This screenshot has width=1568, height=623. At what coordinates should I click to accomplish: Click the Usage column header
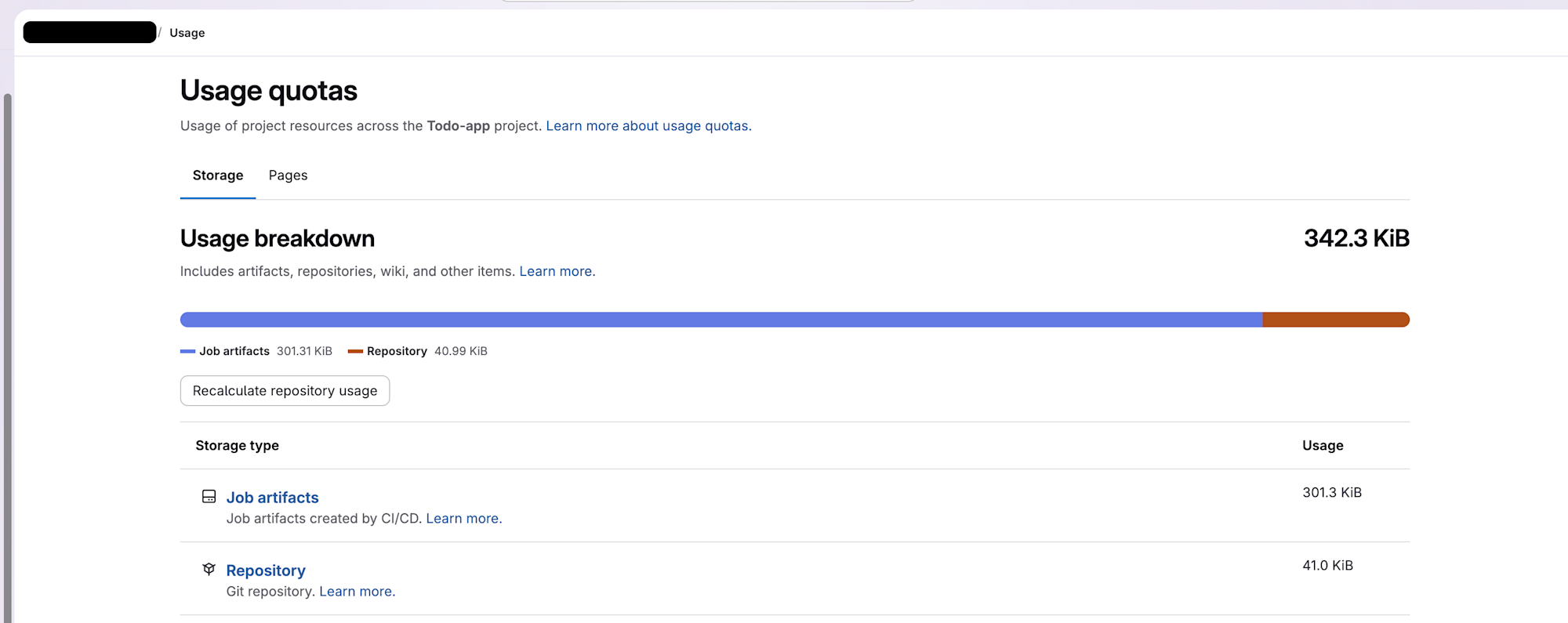point(1323,446)
